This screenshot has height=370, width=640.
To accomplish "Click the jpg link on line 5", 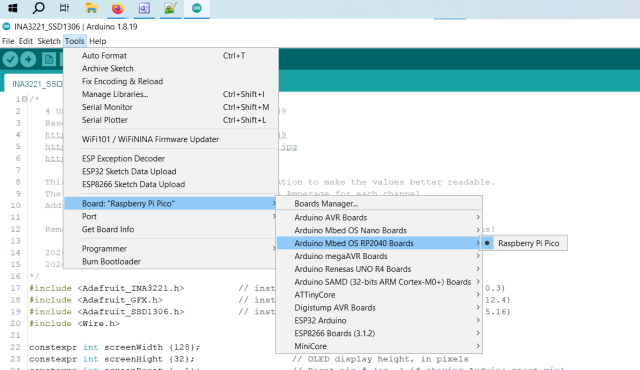I will 289,146.
